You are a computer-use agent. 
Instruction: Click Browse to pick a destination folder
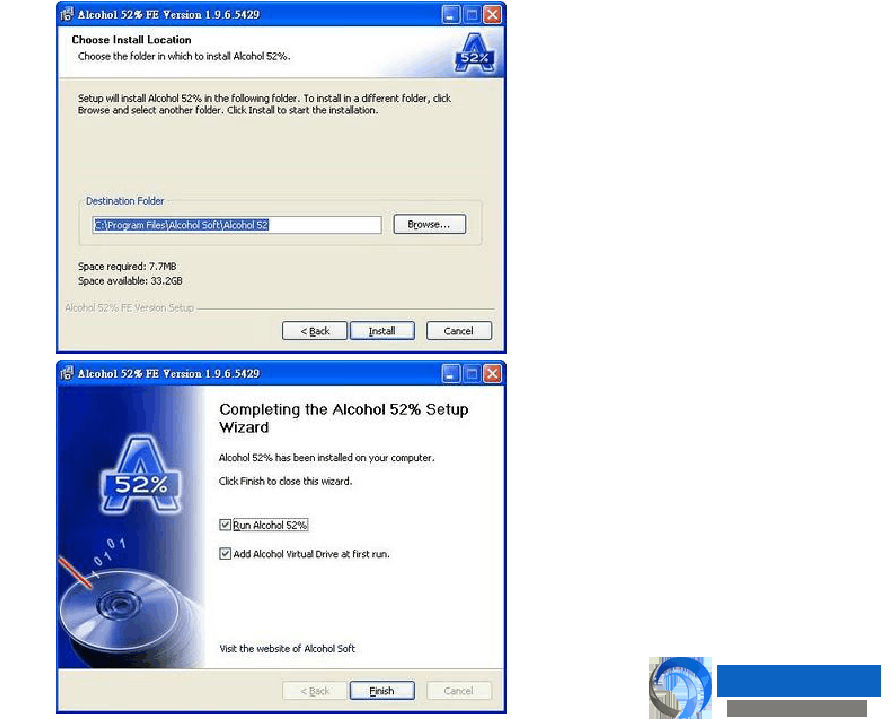click(x=430, y=224)
